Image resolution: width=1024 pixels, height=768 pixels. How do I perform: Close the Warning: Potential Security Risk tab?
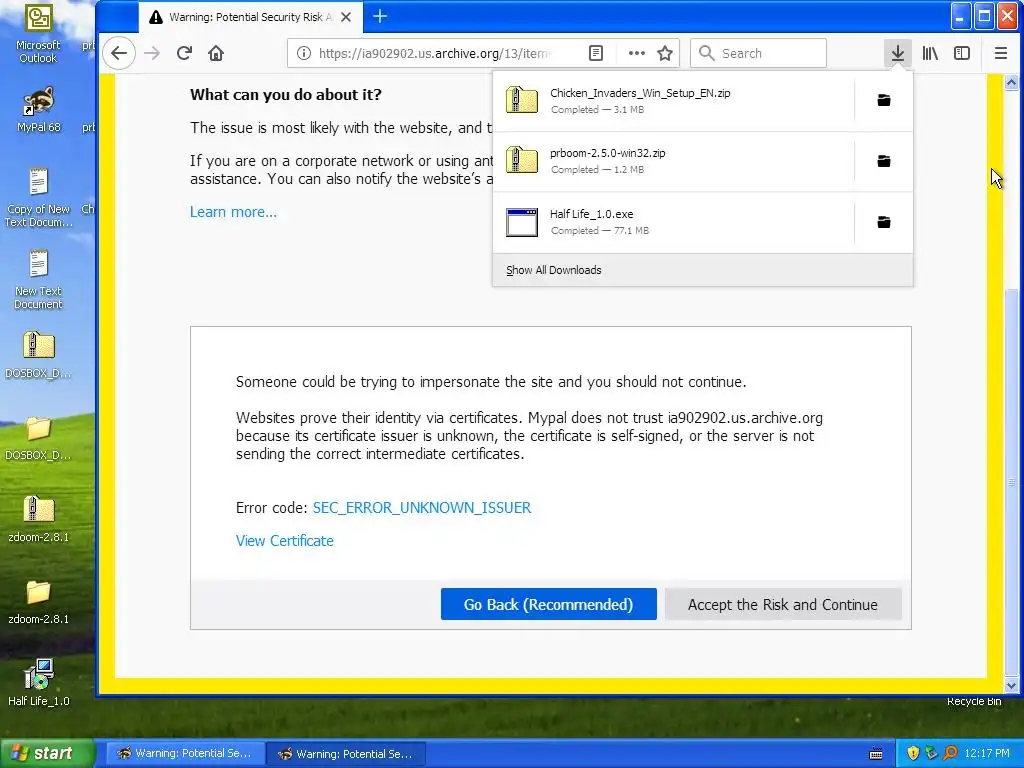tap(346, 17)
